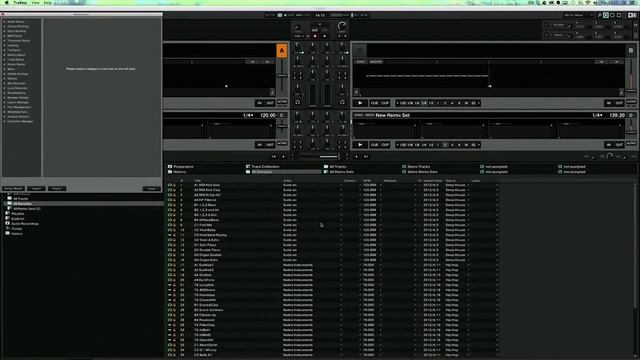Open 1/4 quantize dropdown on New Remix Set deck
The height and width of the screenshot is (360, 640).
pyautogui.click(x=597, y=116)
